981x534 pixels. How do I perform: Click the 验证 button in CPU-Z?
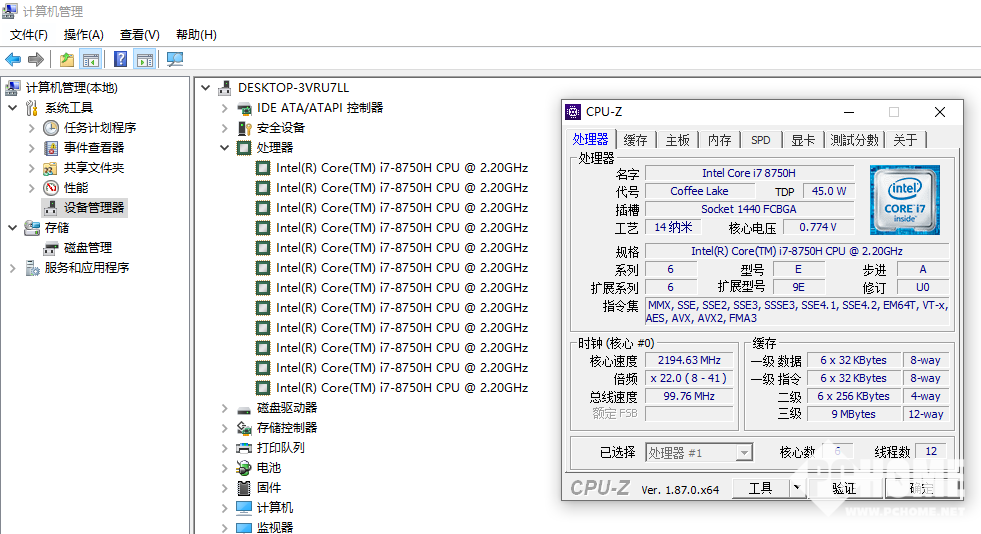845,488
